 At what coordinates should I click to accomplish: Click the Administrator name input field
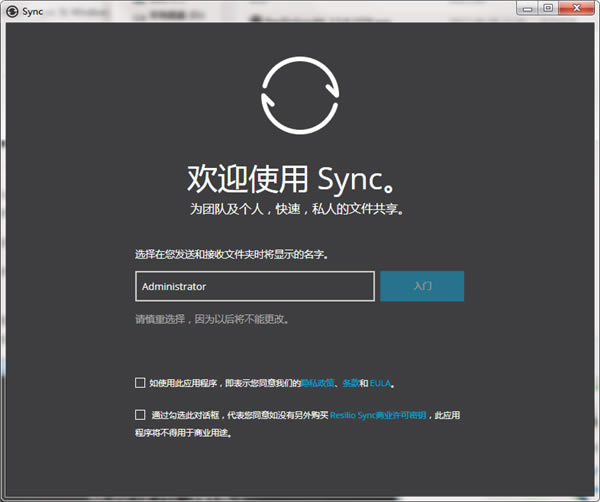[x=254, y=286]
